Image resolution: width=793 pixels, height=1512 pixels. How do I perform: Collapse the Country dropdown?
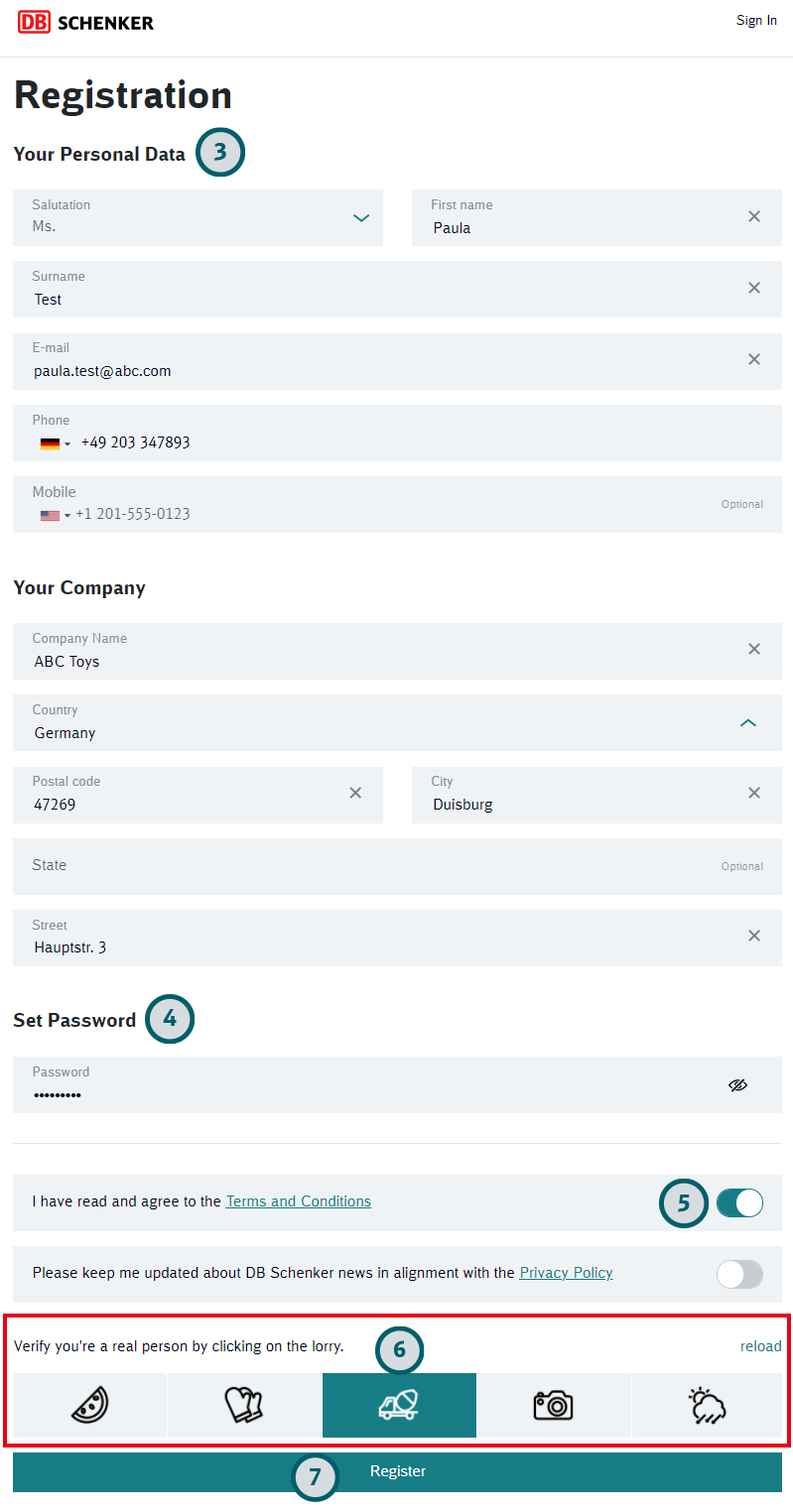pos(748,722)
